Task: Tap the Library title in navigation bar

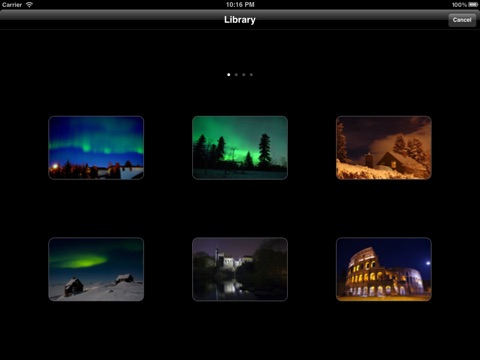Action: tap(240, 20)
